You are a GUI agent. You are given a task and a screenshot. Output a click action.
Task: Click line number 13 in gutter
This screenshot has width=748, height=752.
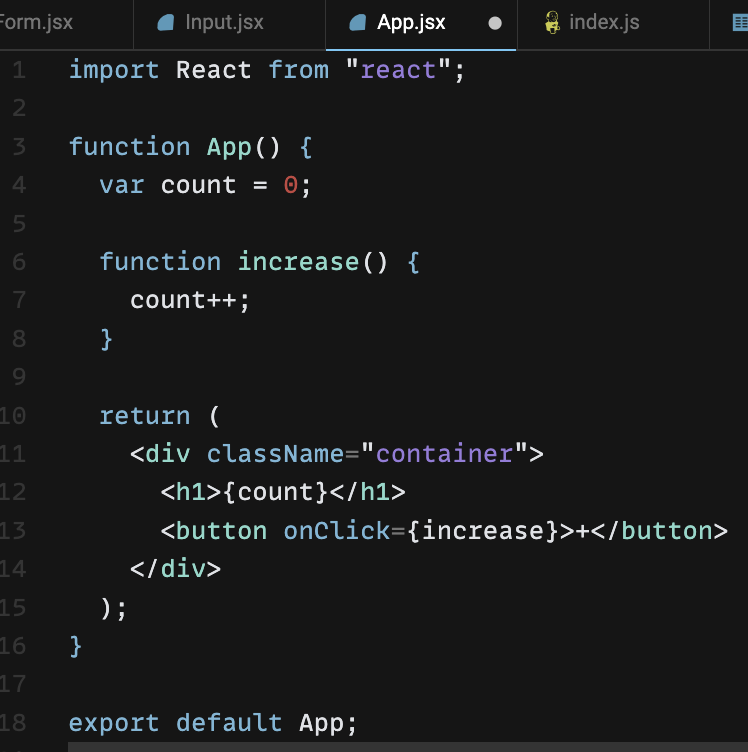[x=12, y=531]
